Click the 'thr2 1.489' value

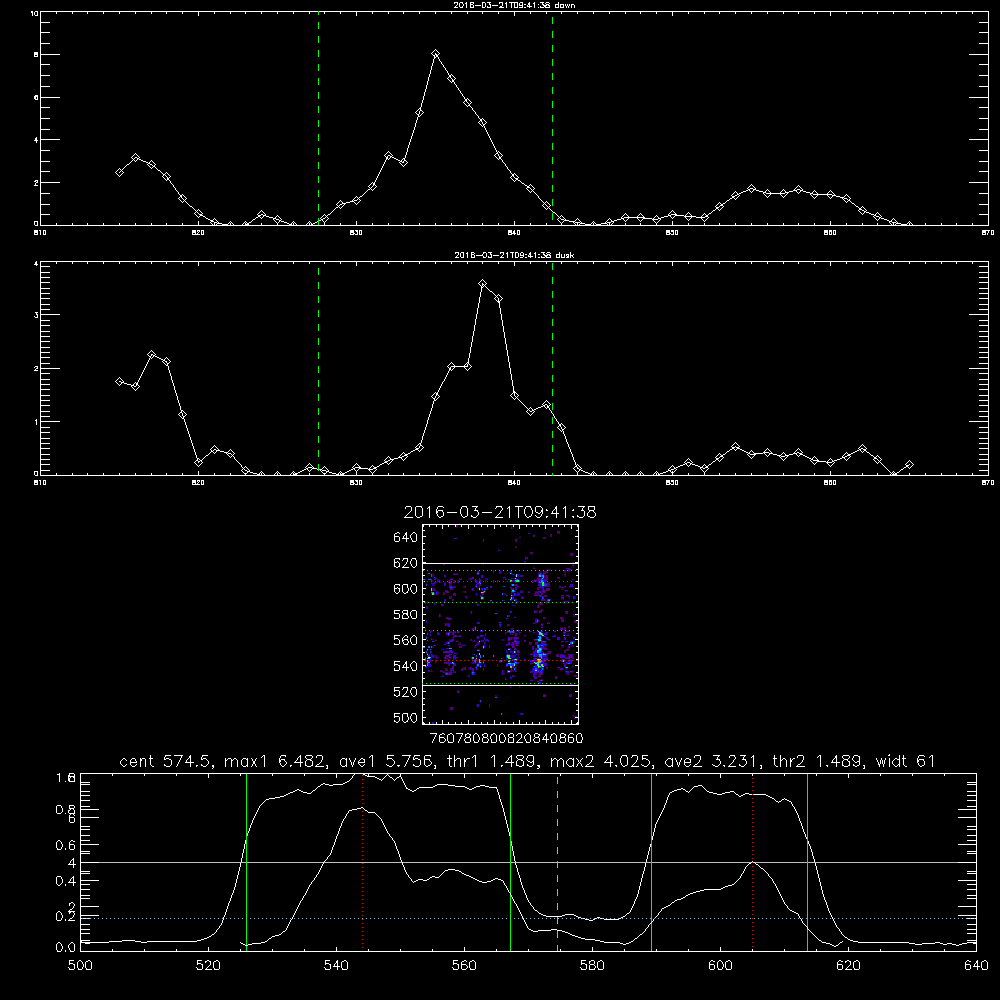click(816, 761)
